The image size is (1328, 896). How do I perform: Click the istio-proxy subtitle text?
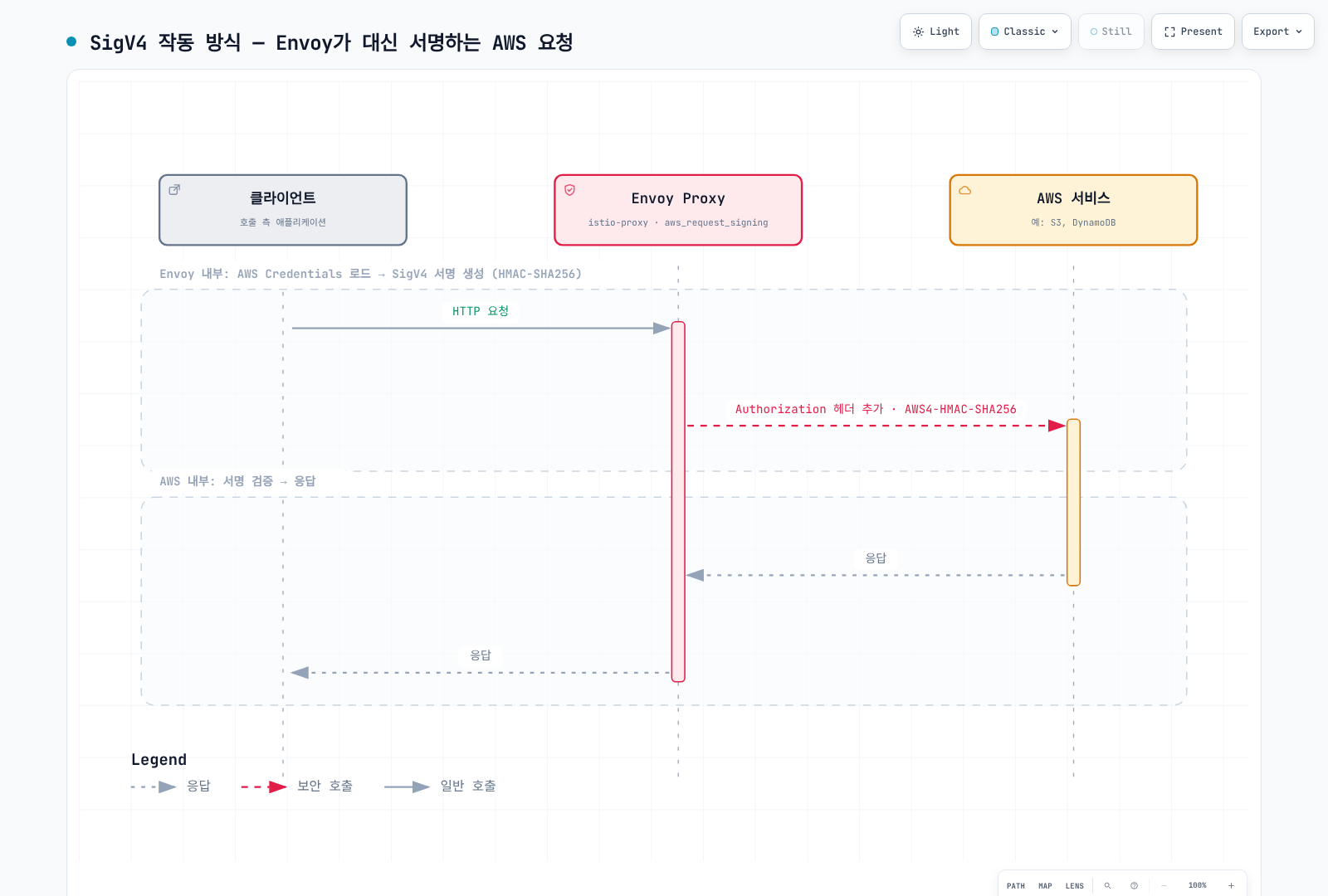[x=678, y=222]
